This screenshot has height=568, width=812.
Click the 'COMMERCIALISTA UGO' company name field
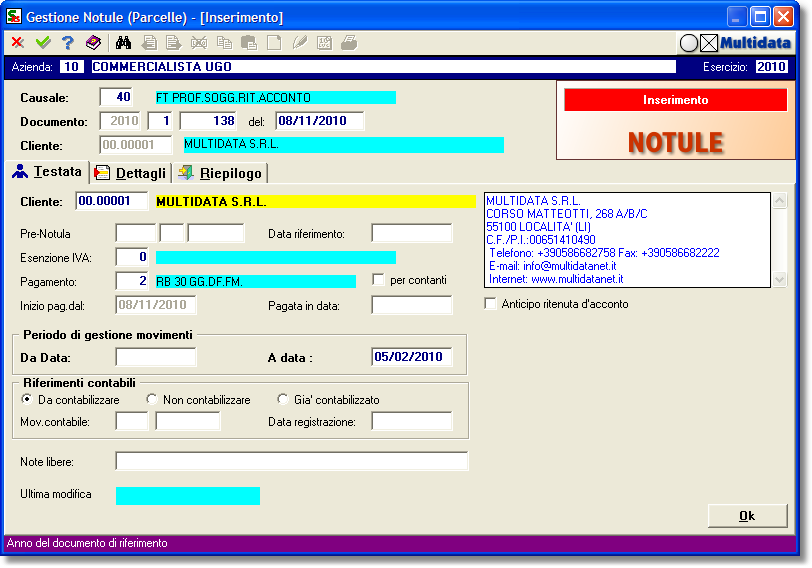tap(384, 66)
